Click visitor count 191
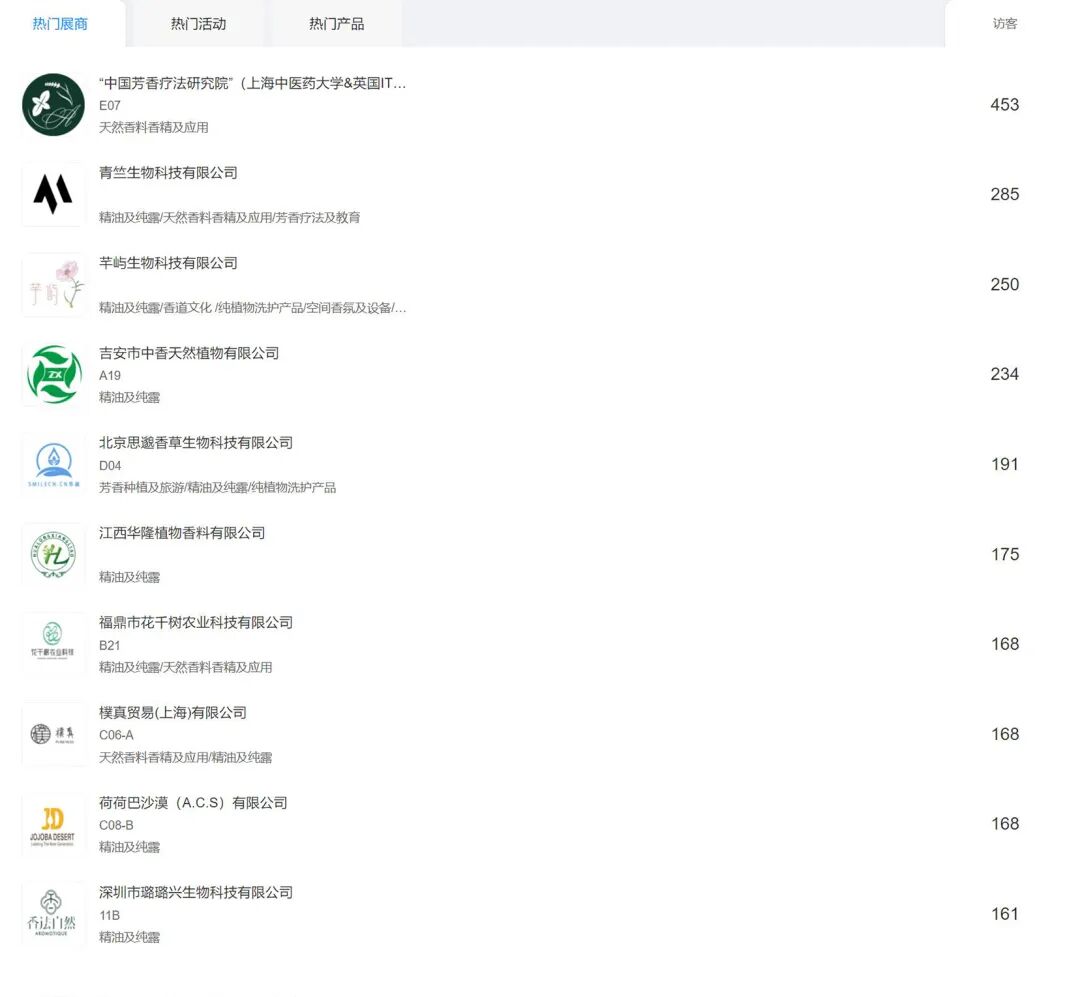1080x997 pixels. (x=1004, y=464)
